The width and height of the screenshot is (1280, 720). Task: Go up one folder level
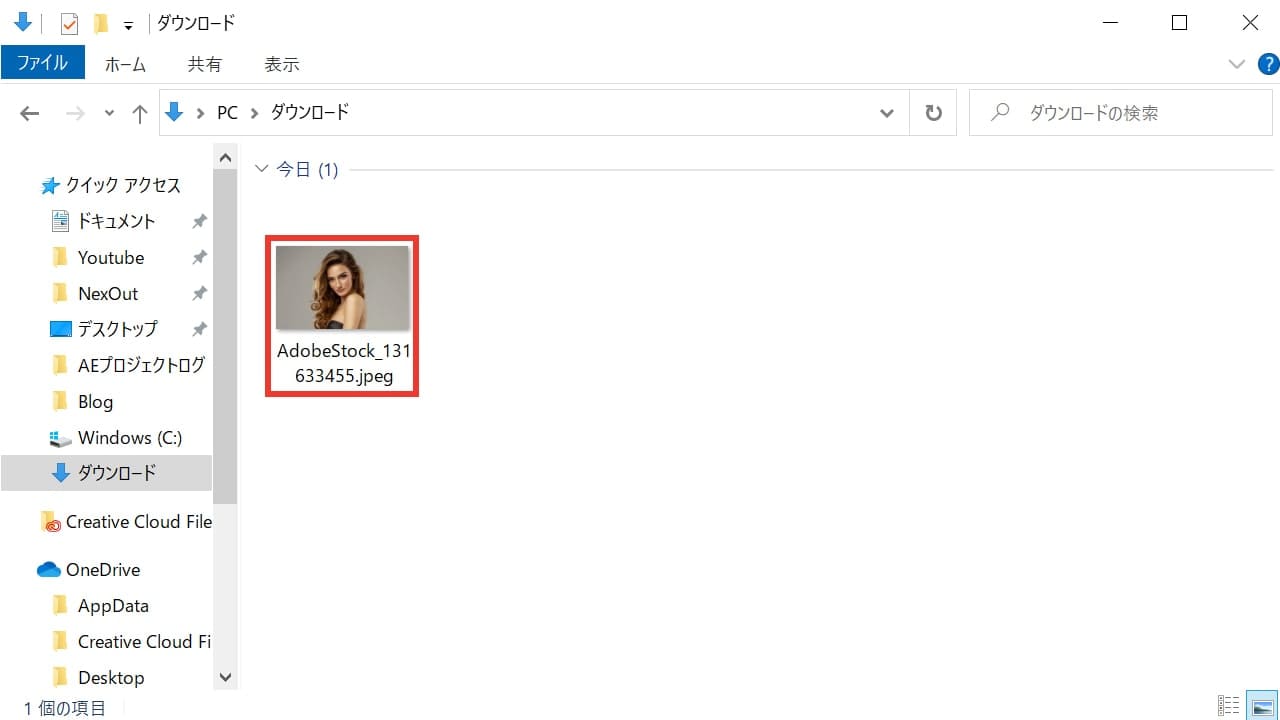[140, 113]
